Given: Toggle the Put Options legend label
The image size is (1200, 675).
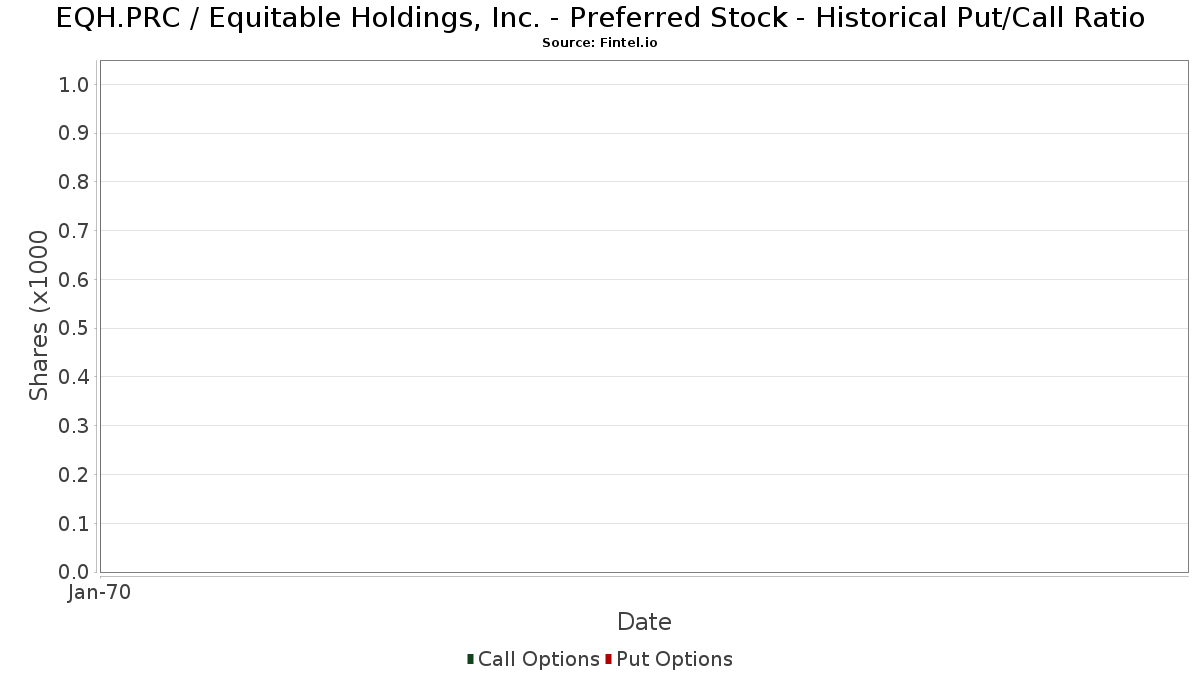Looking at the screenshot, I should tap(674, 659).
